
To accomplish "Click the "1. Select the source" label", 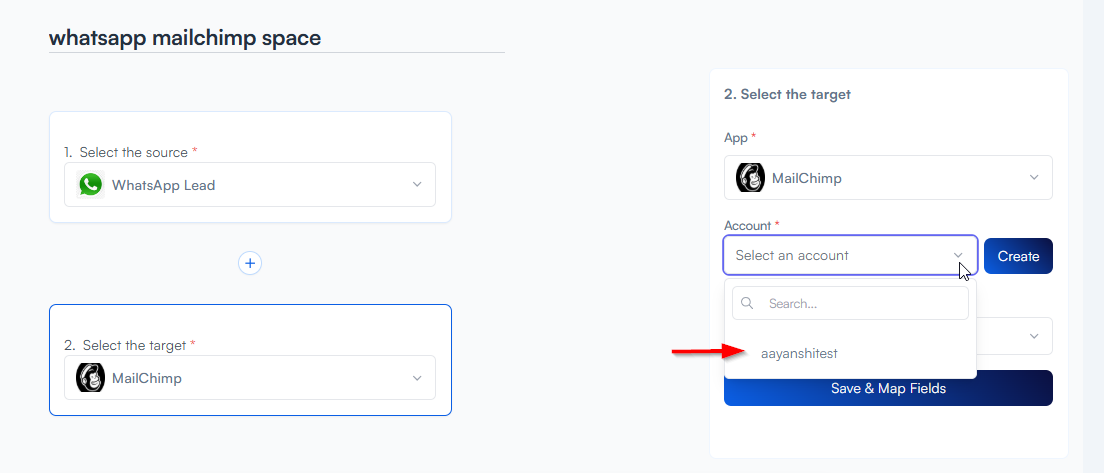I will click(129, 152).
